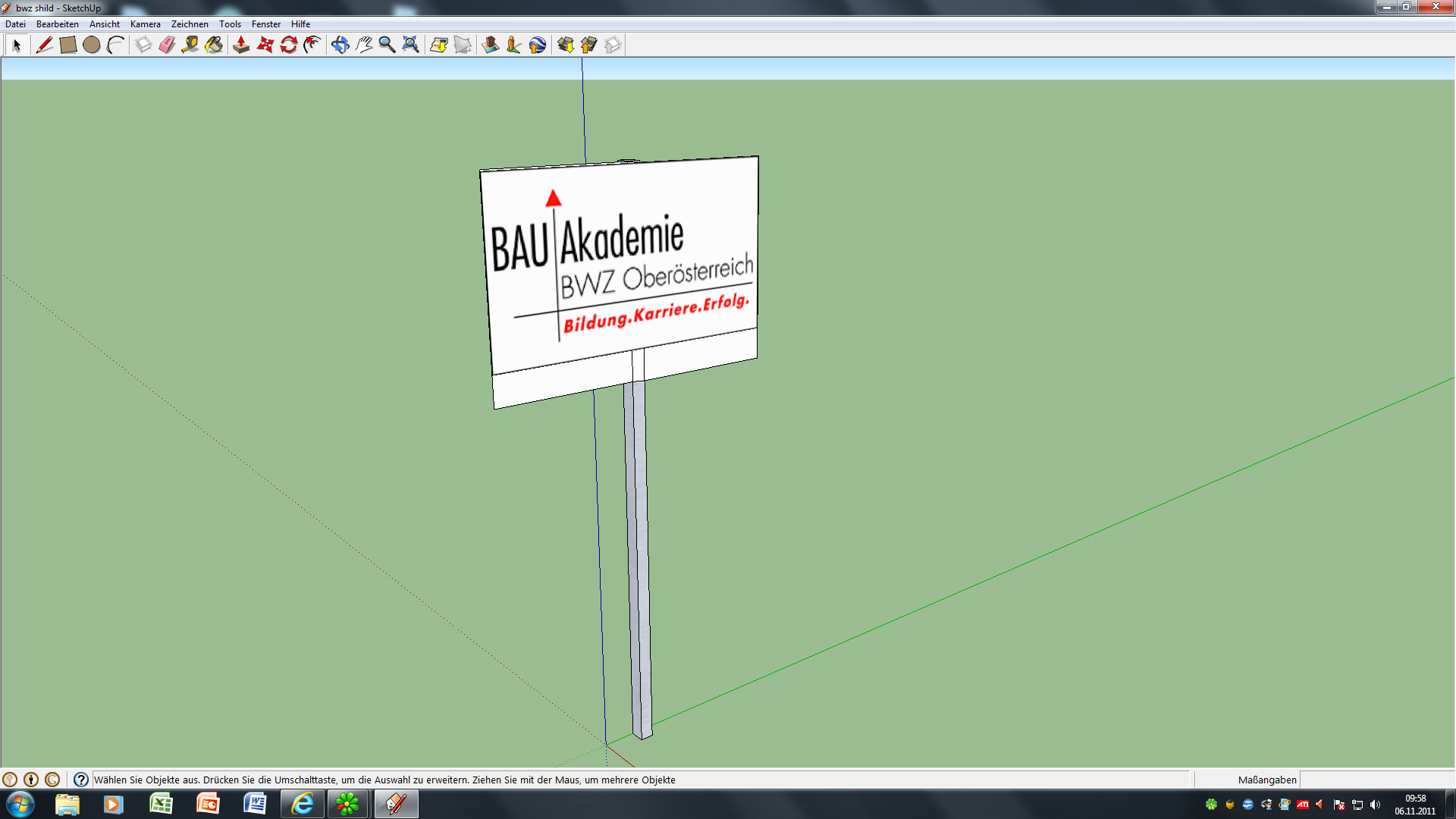
Task: Select the Rotate tool
Action: tap(288, 45)
